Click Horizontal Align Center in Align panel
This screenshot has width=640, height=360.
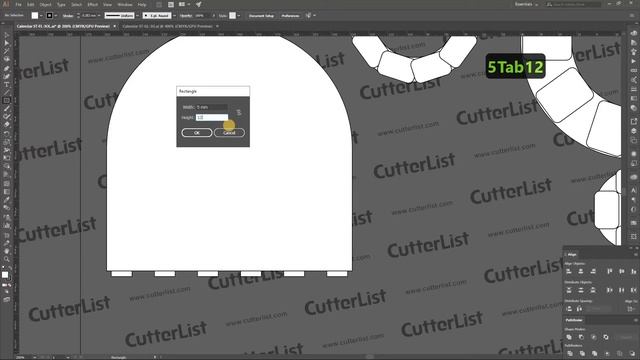click(x=581, y=271)
